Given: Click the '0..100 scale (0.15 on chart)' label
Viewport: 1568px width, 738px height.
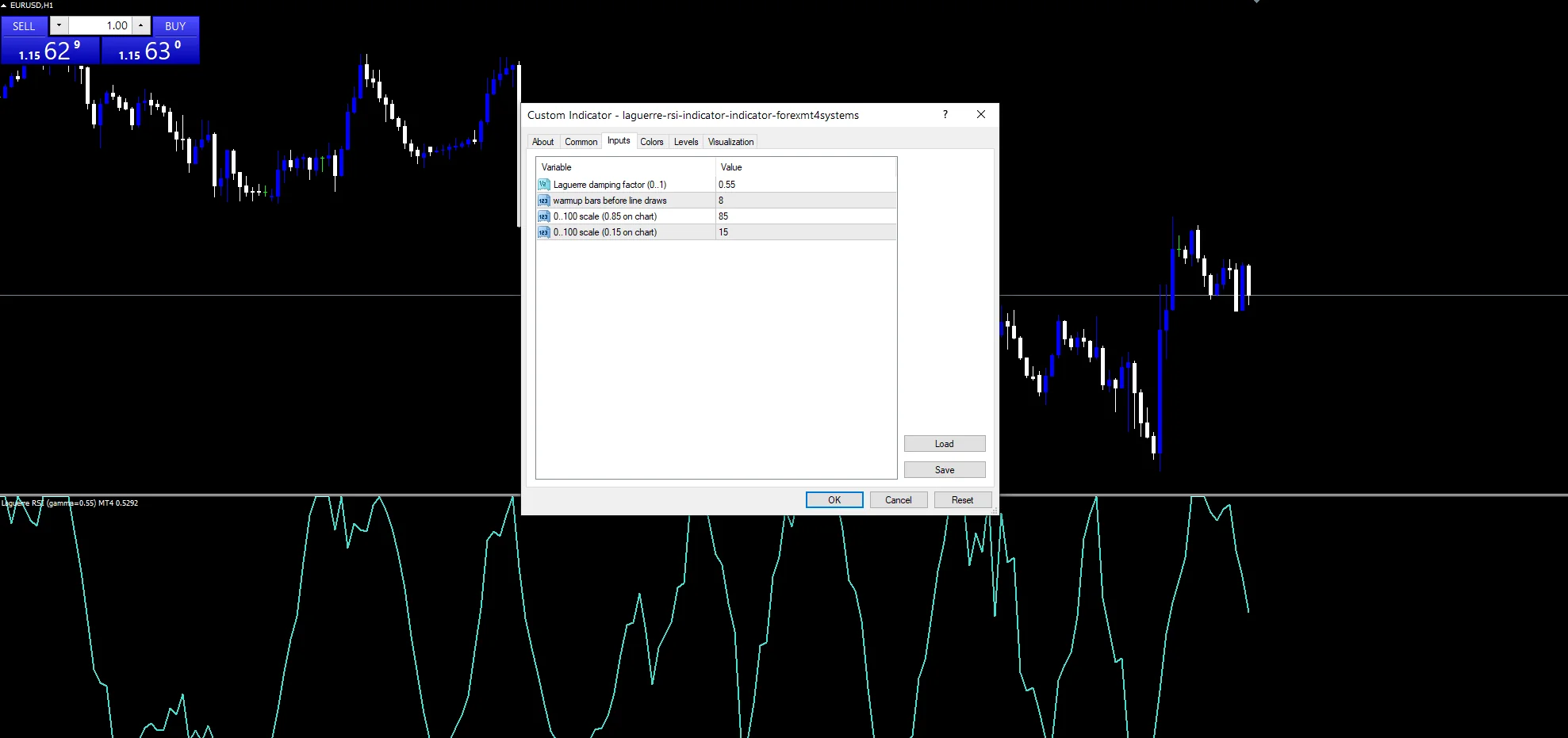Looking at the screenshot, I should pos(605,232).
